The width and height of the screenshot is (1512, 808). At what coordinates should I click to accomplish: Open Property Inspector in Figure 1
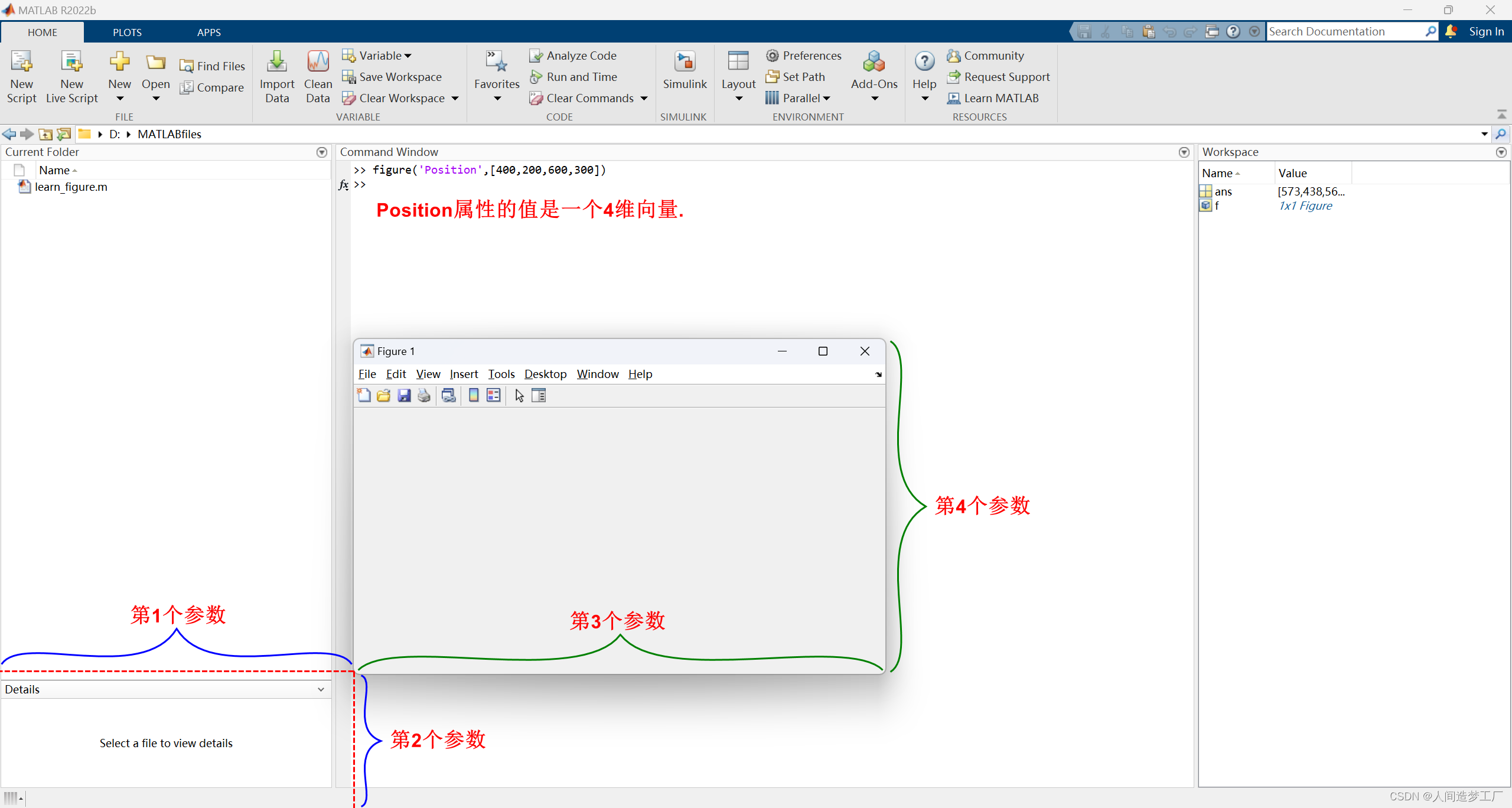coord(539,396)
